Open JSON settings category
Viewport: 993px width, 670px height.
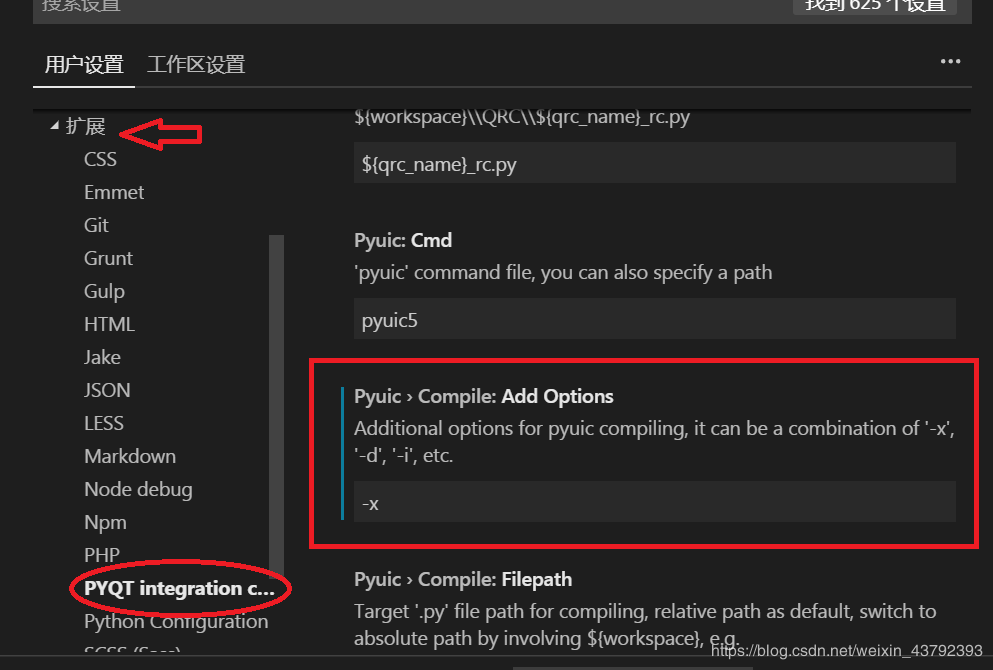[107, 390]
